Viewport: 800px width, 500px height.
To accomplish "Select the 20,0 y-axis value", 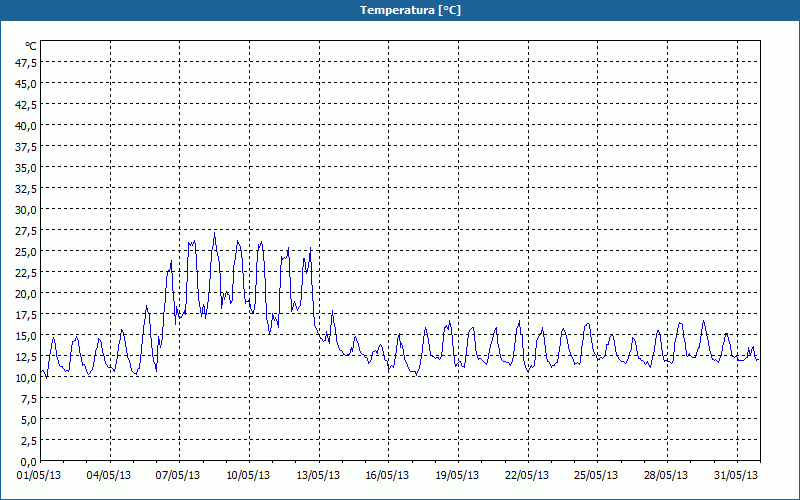I will tap(27, 294).
